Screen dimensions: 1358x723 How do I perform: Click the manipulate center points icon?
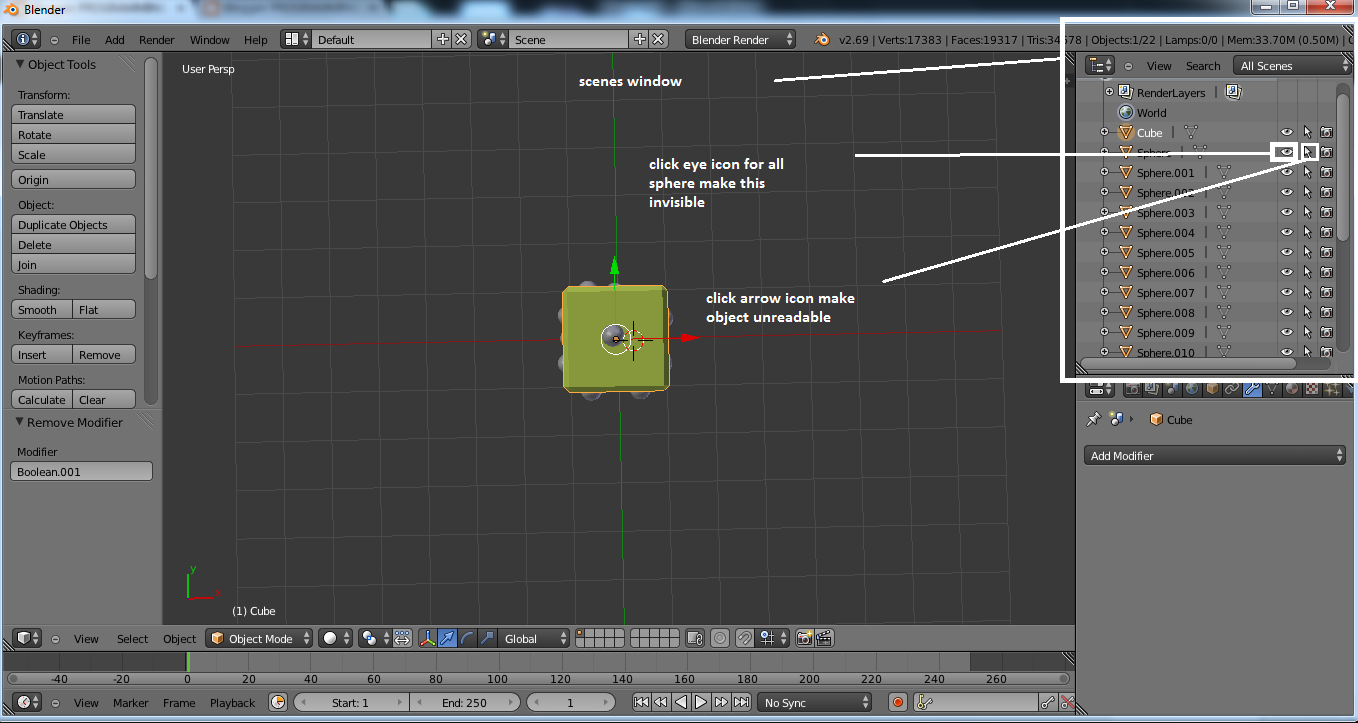point(401,638)
